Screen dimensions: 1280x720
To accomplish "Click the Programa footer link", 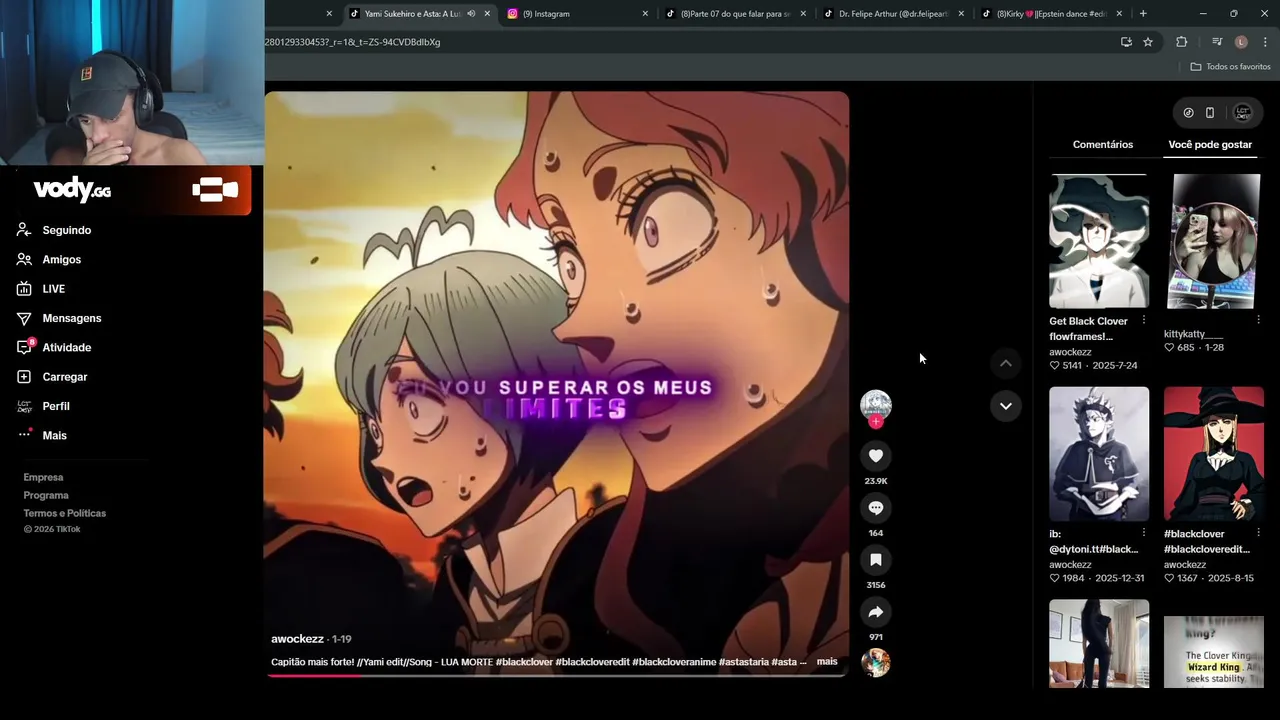I will click(46, 495).
